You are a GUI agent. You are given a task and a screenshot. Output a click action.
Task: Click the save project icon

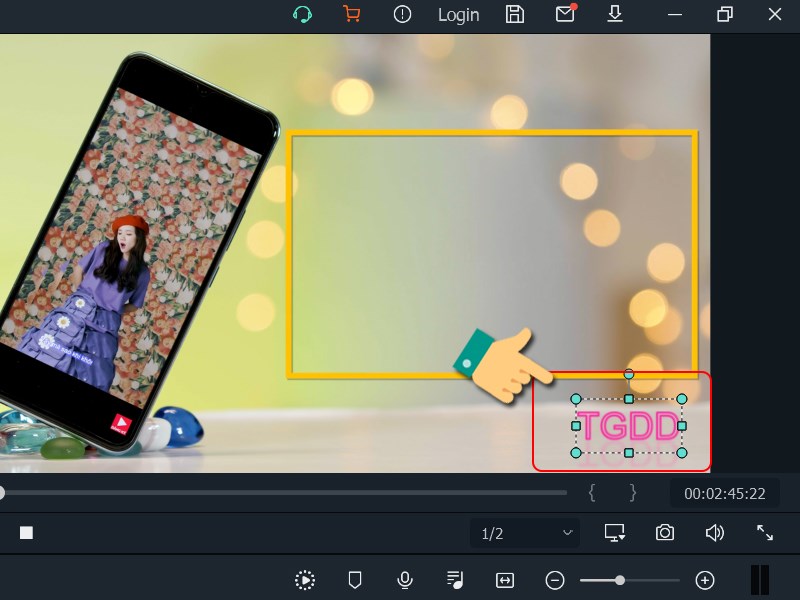(x=514, y=15)
